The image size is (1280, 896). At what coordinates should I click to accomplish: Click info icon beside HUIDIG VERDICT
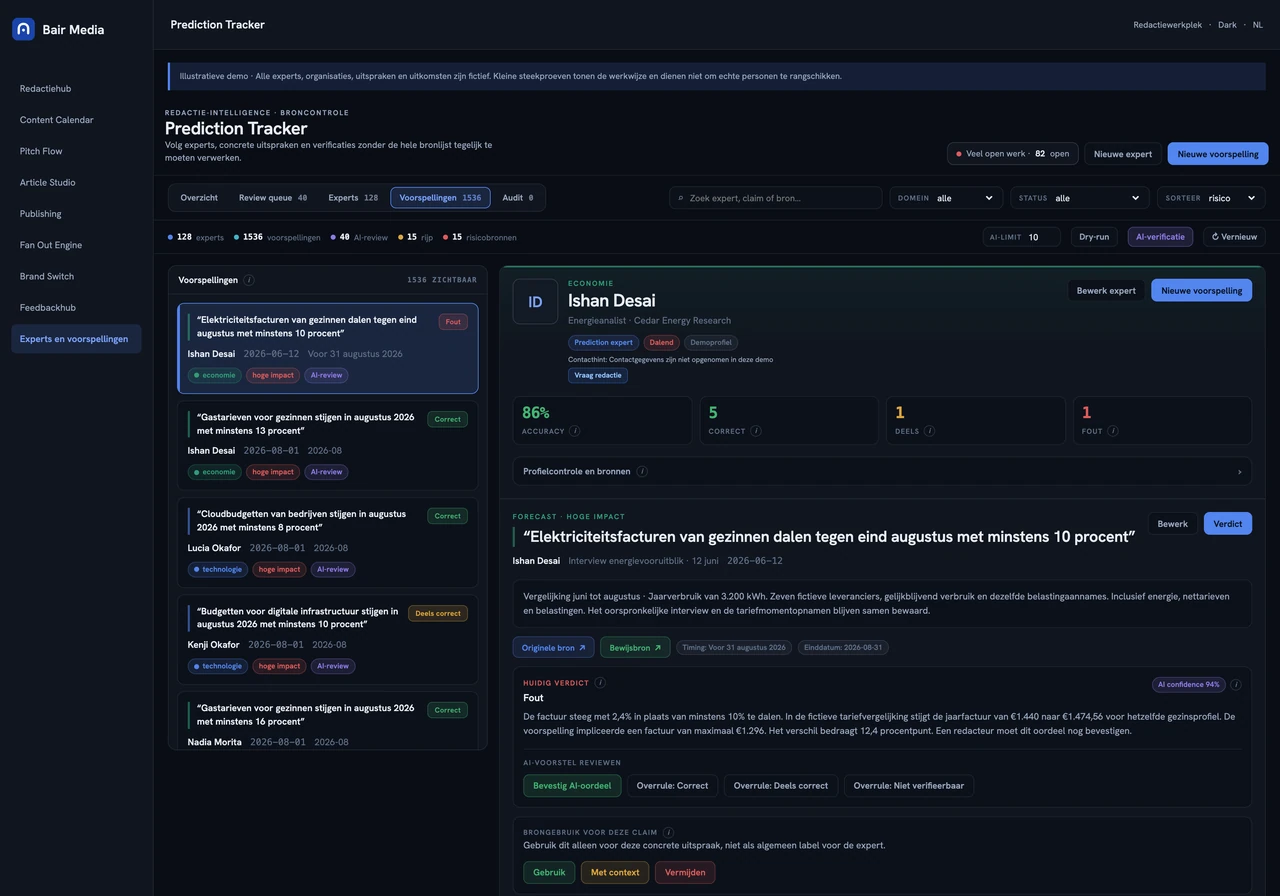pyautogui.click(x=600, y=683)
